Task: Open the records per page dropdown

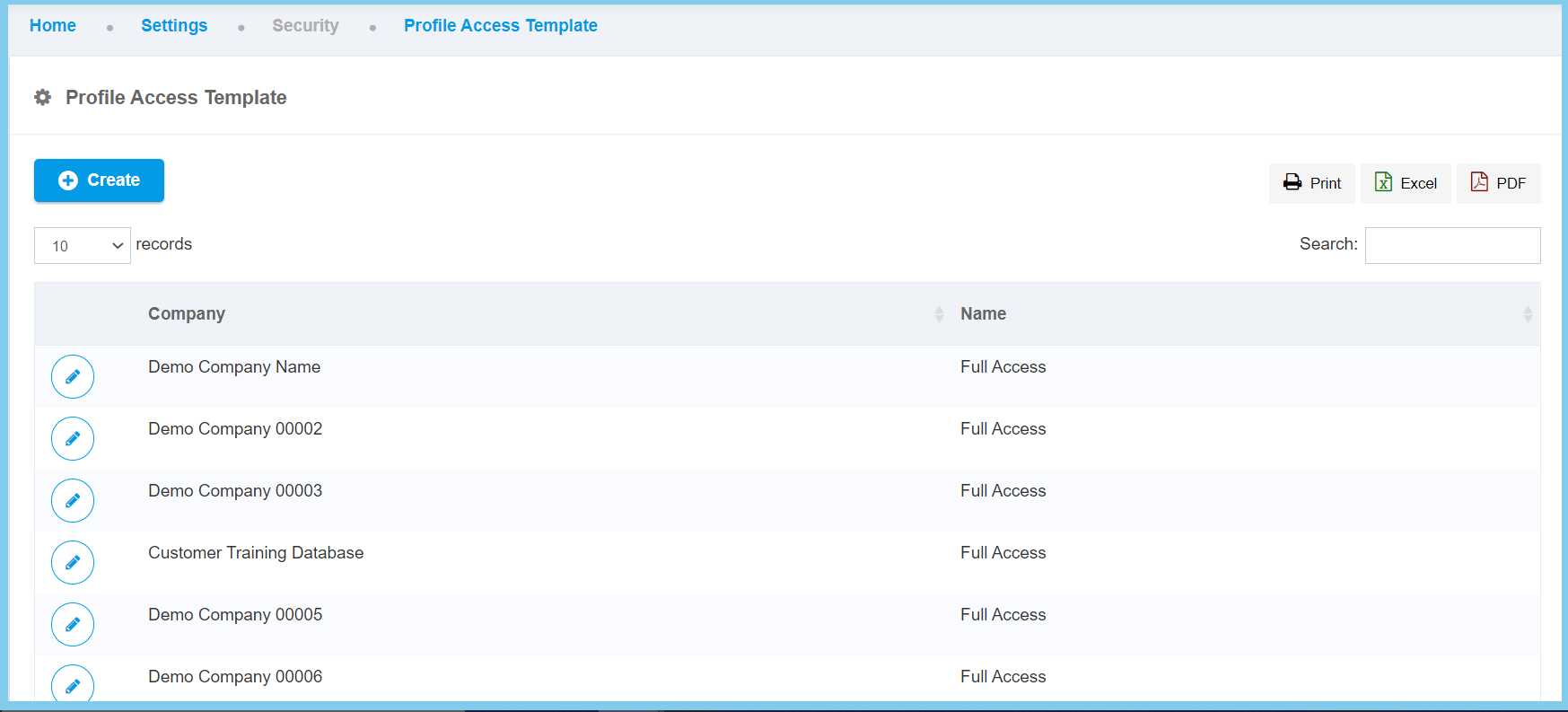Action: pos(83,246)
